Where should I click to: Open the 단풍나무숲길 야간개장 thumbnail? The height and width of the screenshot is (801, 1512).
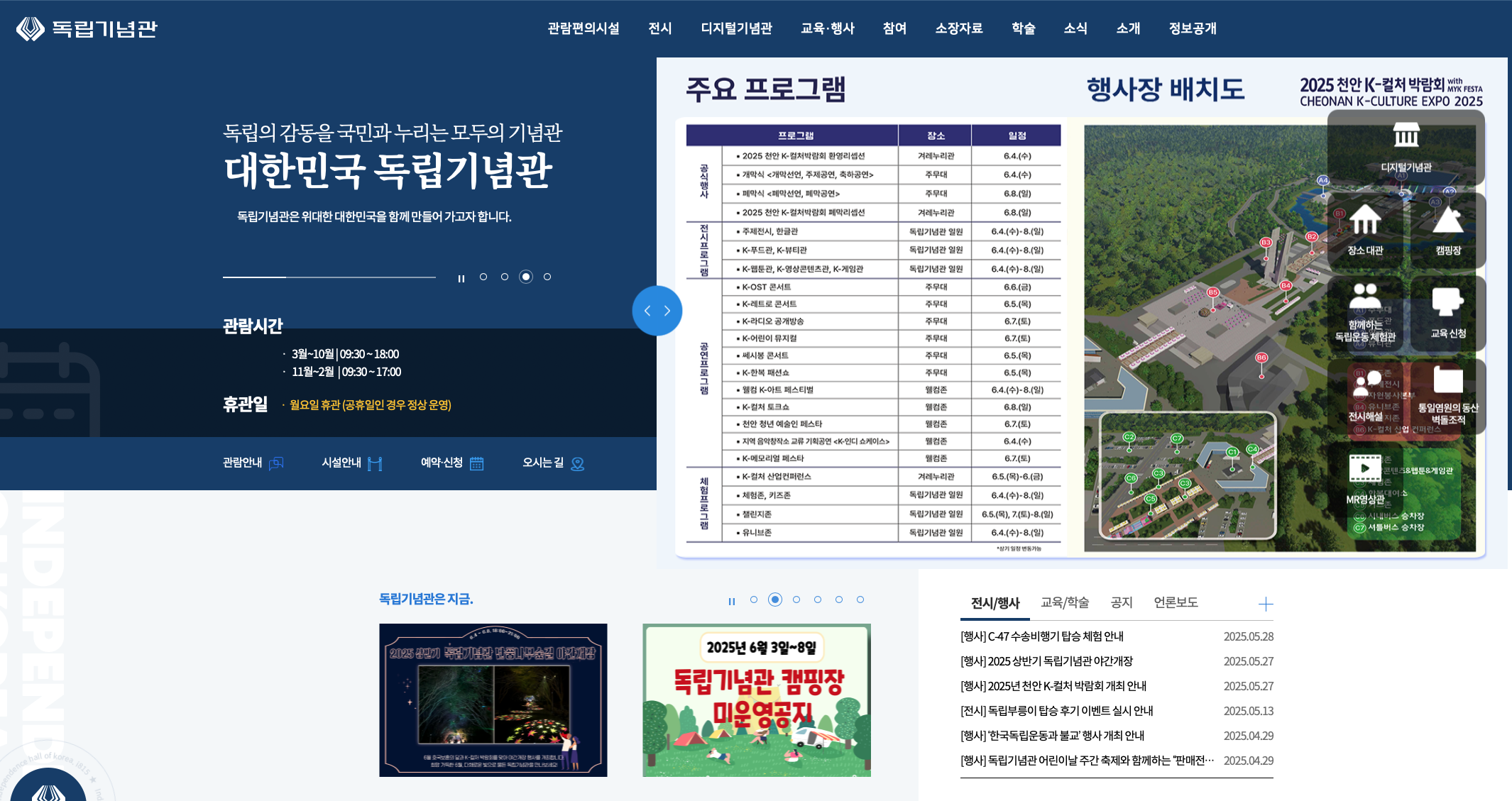pos(493,700)
